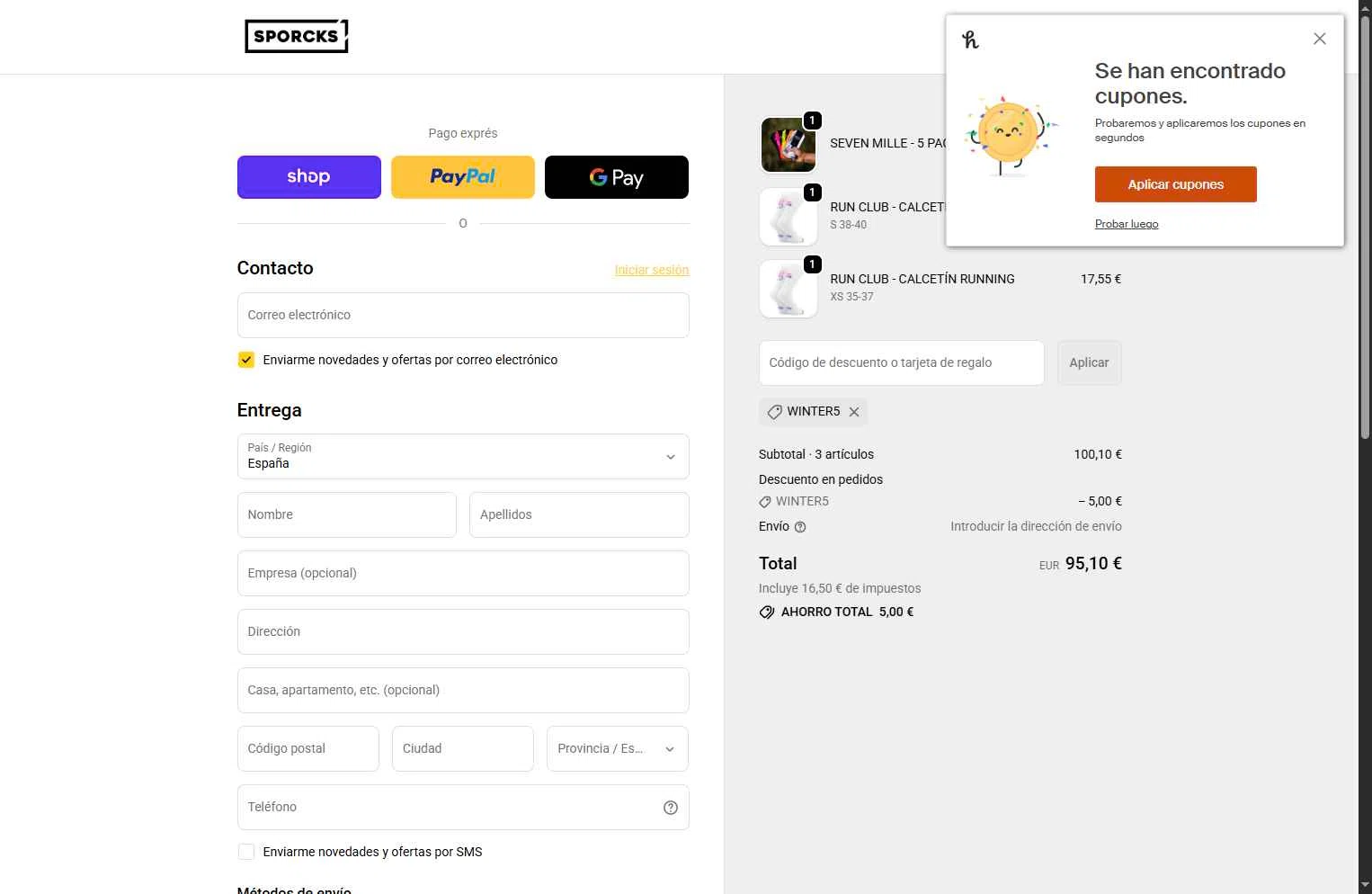
Task: Open the País / Región dropdown
Action: (463, 457)
